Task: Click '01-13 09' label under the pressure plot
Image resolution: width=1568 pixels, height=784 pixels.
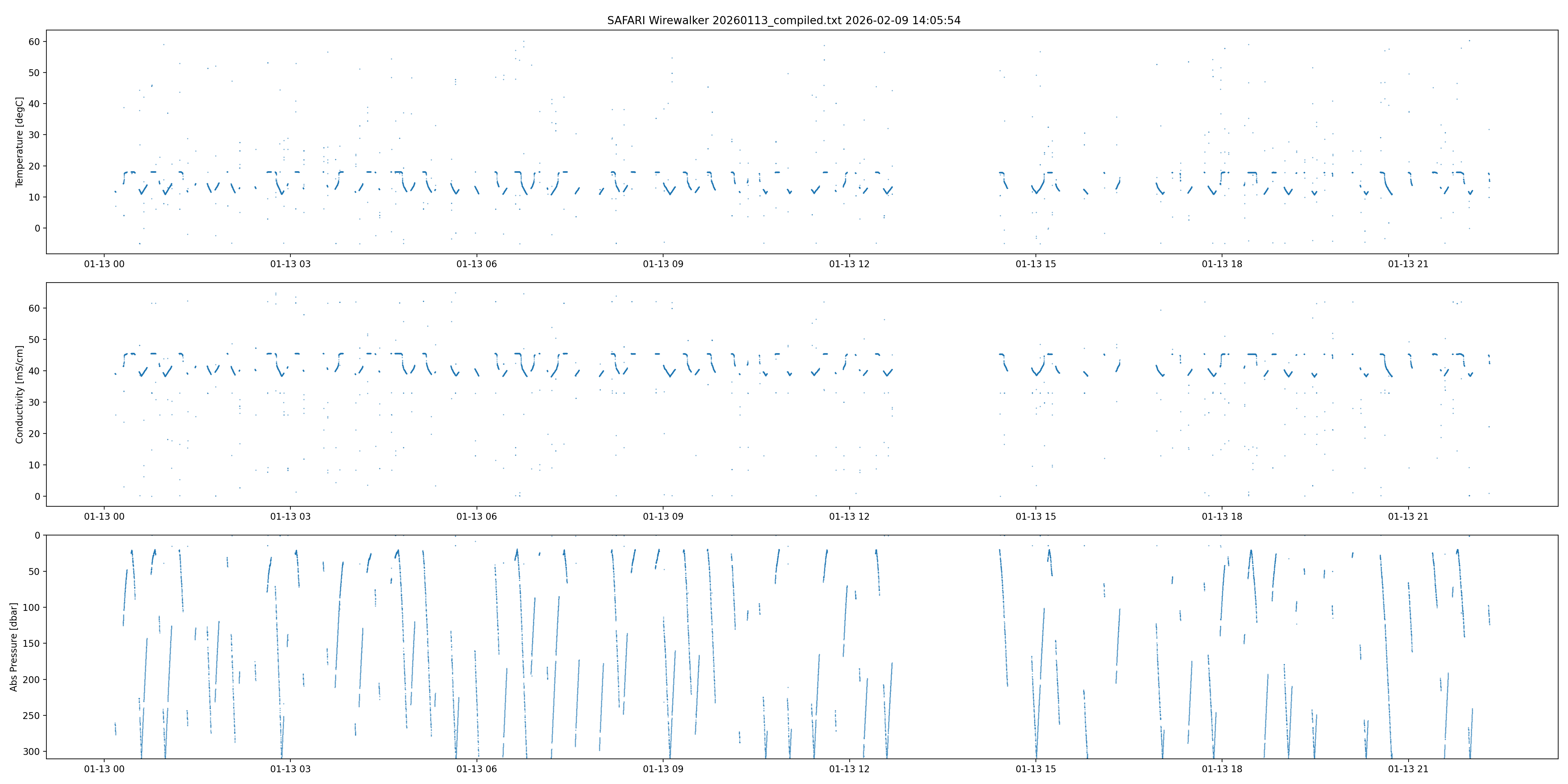Action: coord(663,769)
